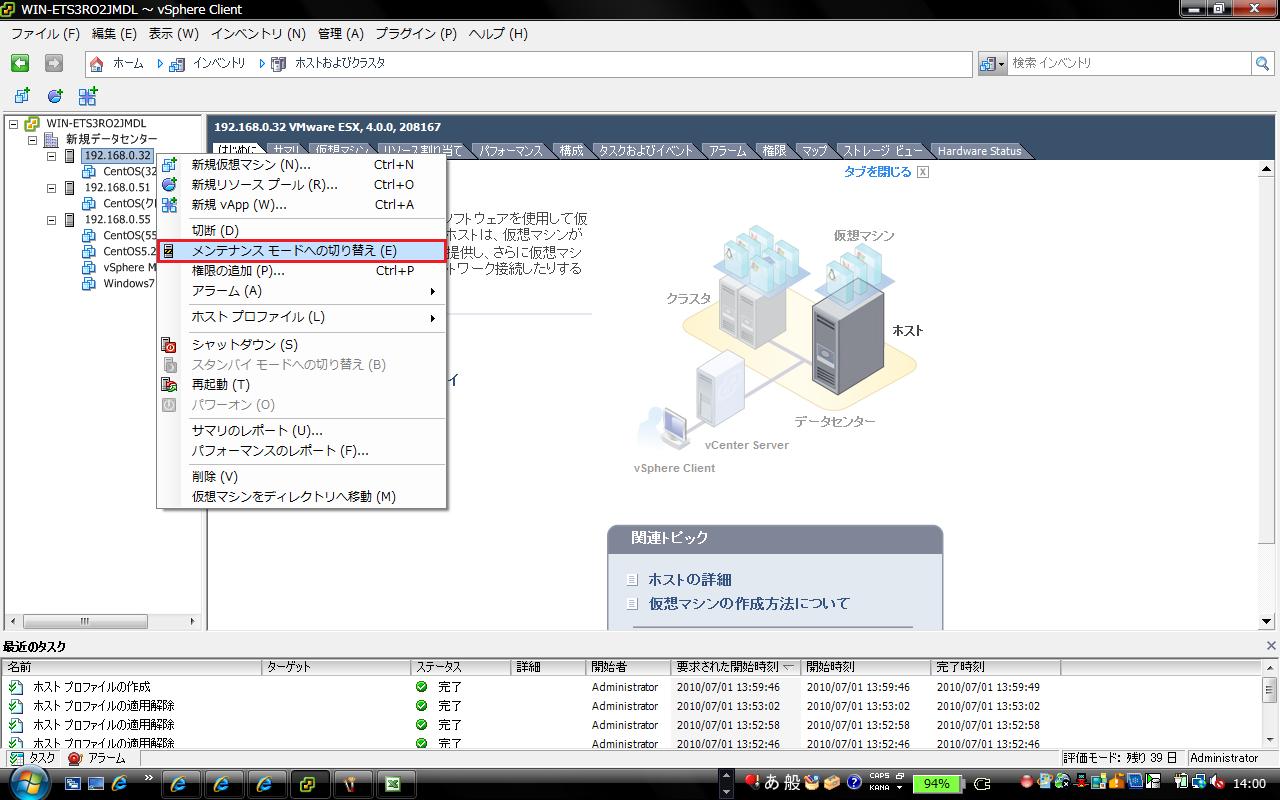Sort by 要求された開始時刻 column header
The image size is (1280, 800).
735,666
